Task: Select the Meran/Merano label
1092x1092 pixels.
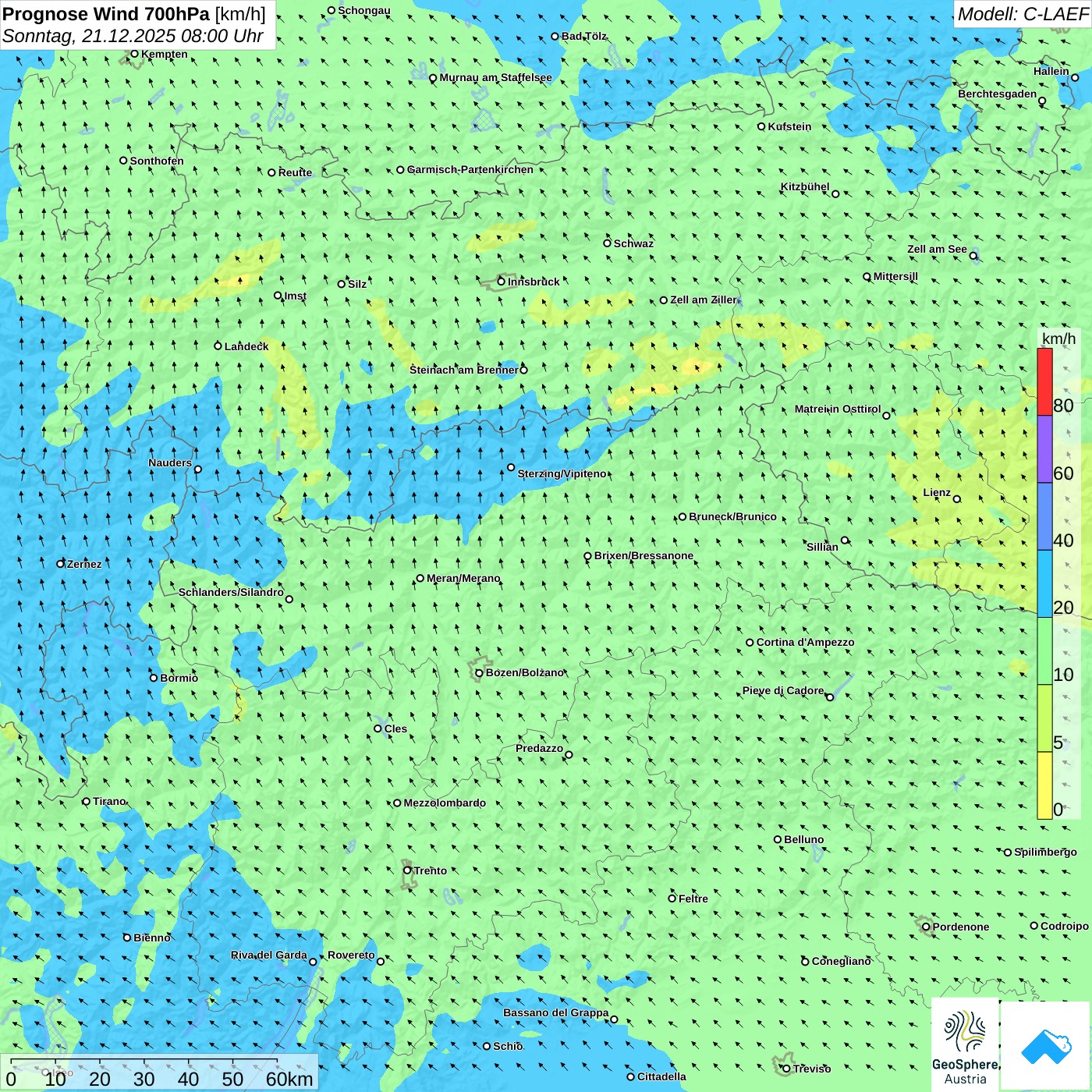Action: coord(463,578)
